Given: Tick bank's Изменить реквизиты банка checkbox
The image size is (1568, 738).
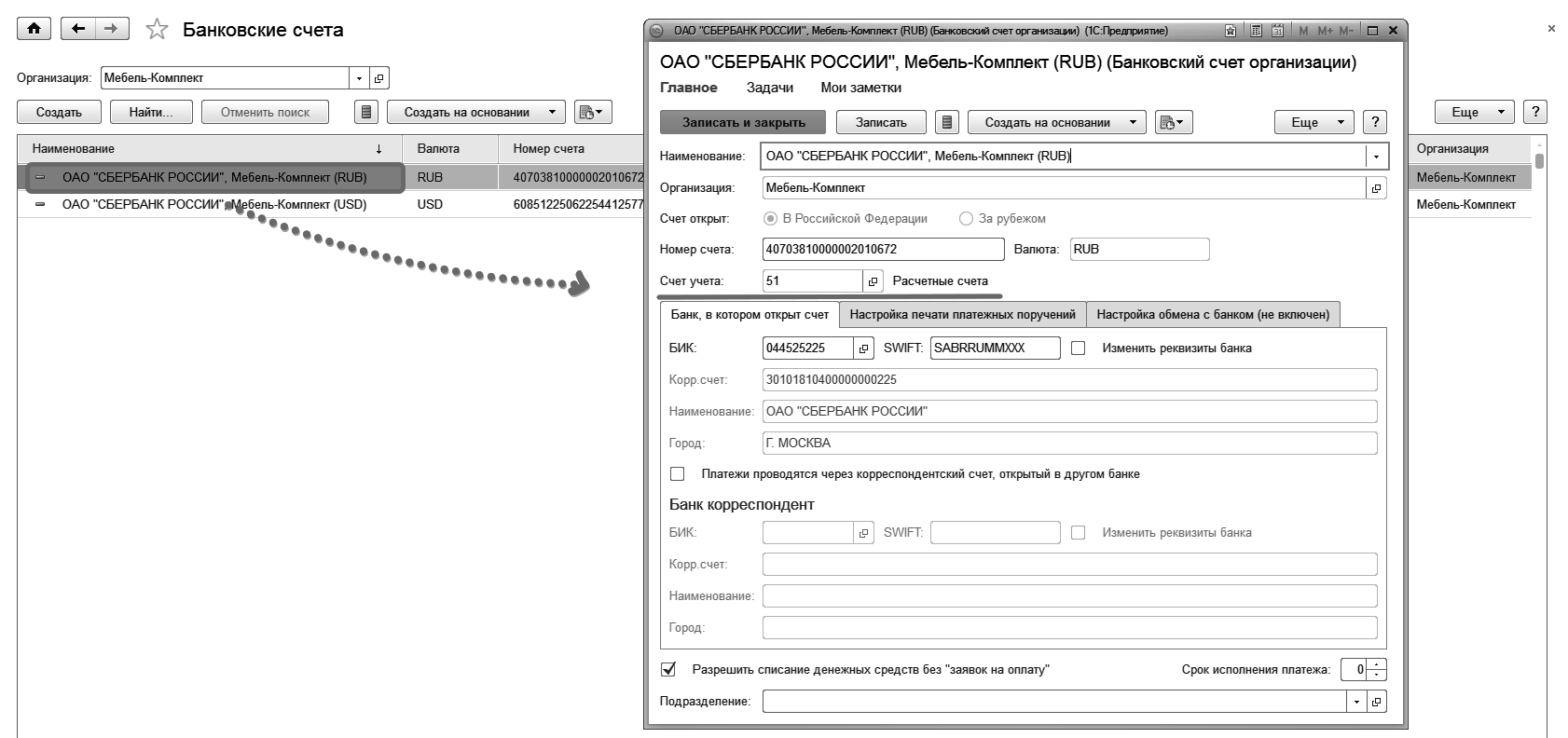Looking at the screenshot, I should coord(1079,348).
